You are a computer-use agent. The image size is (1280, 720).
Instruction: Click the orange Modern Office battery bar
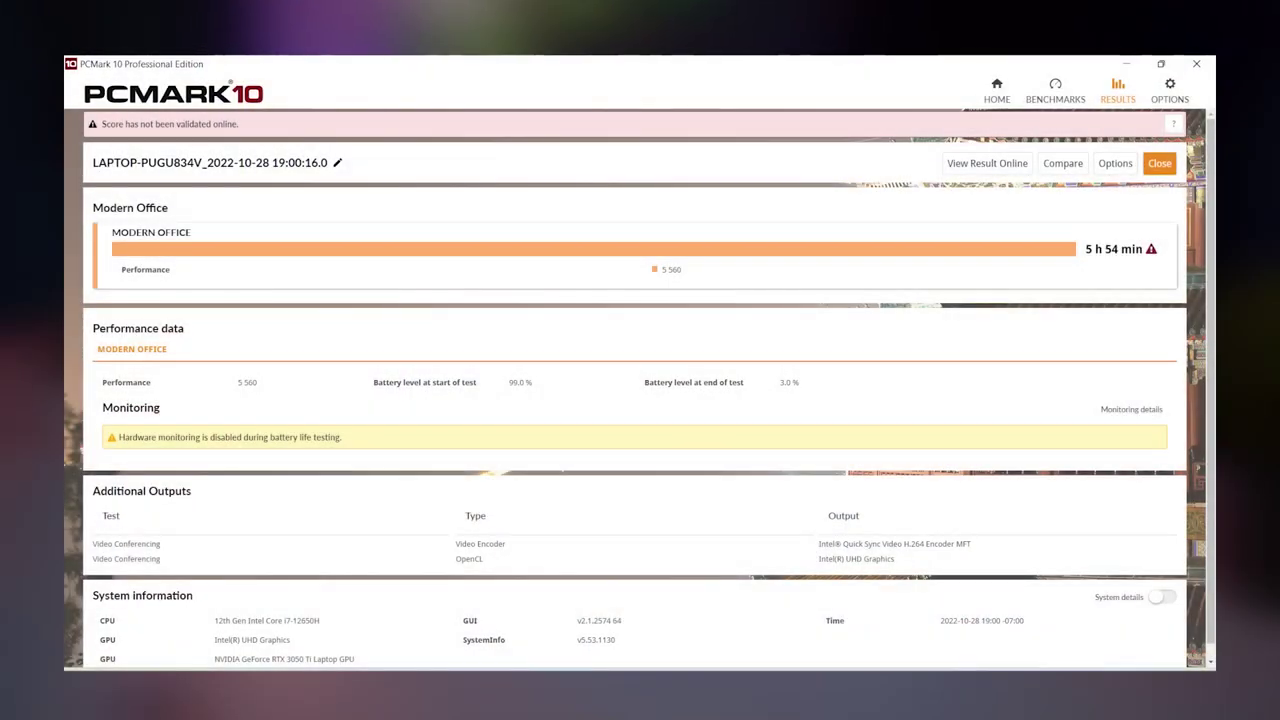point(593,249)
